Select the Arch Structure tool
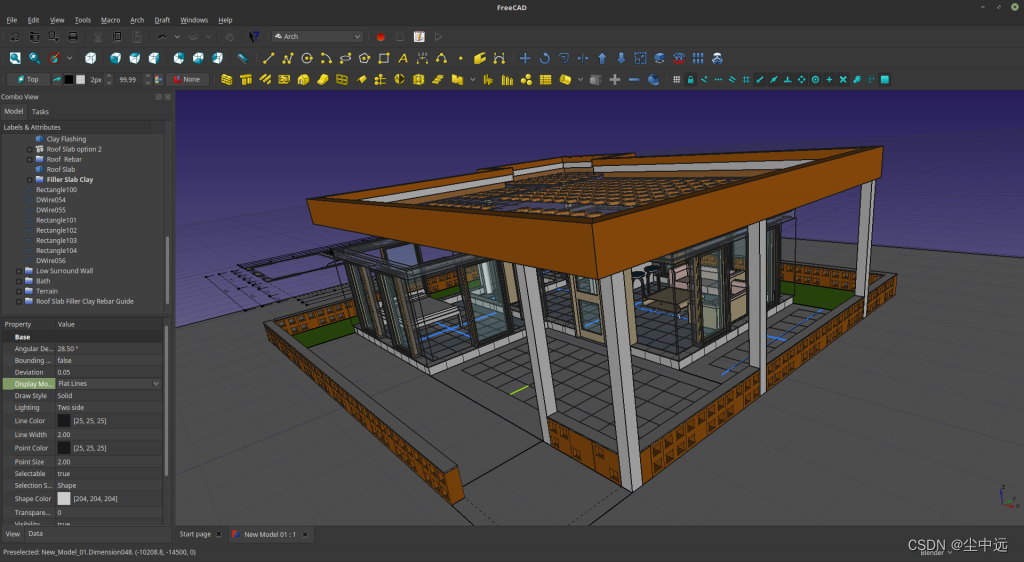 [246, 80]
